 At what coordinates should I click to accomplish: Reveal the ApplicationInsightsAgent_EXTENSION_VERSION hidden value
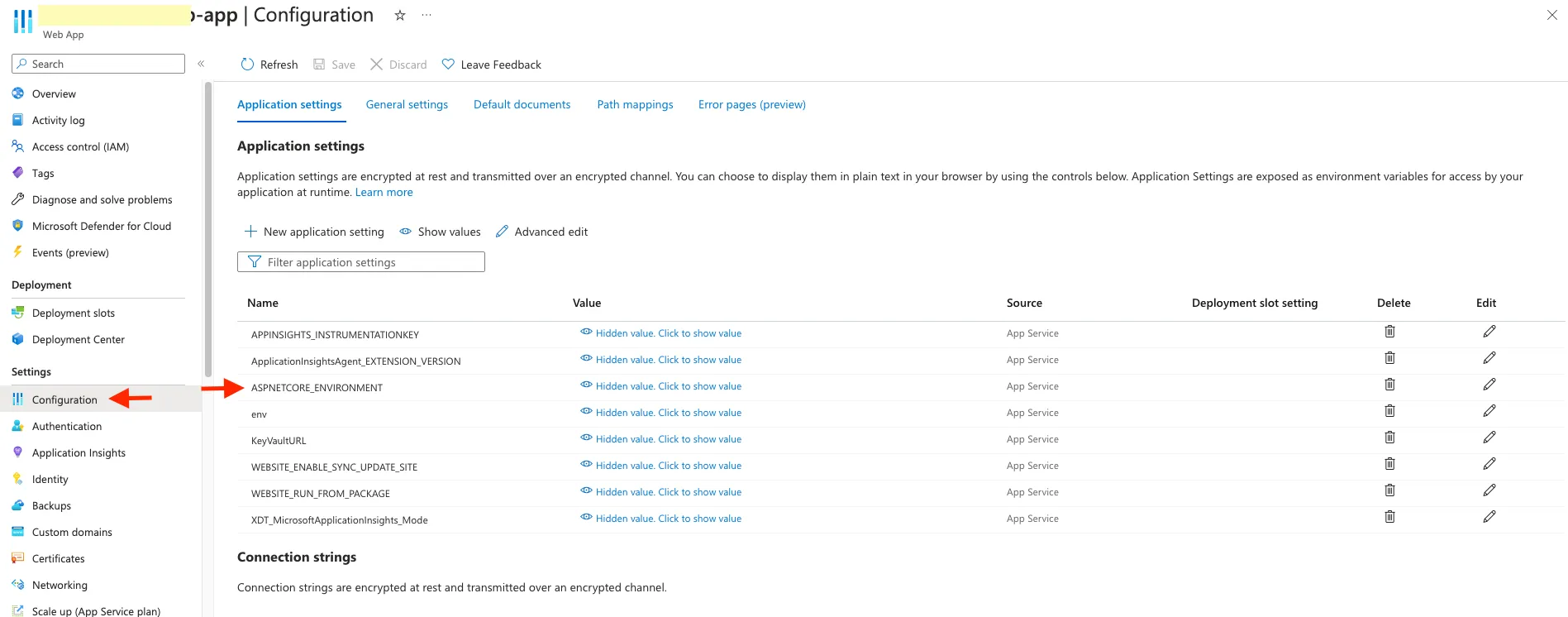click(x=661, y=360)
